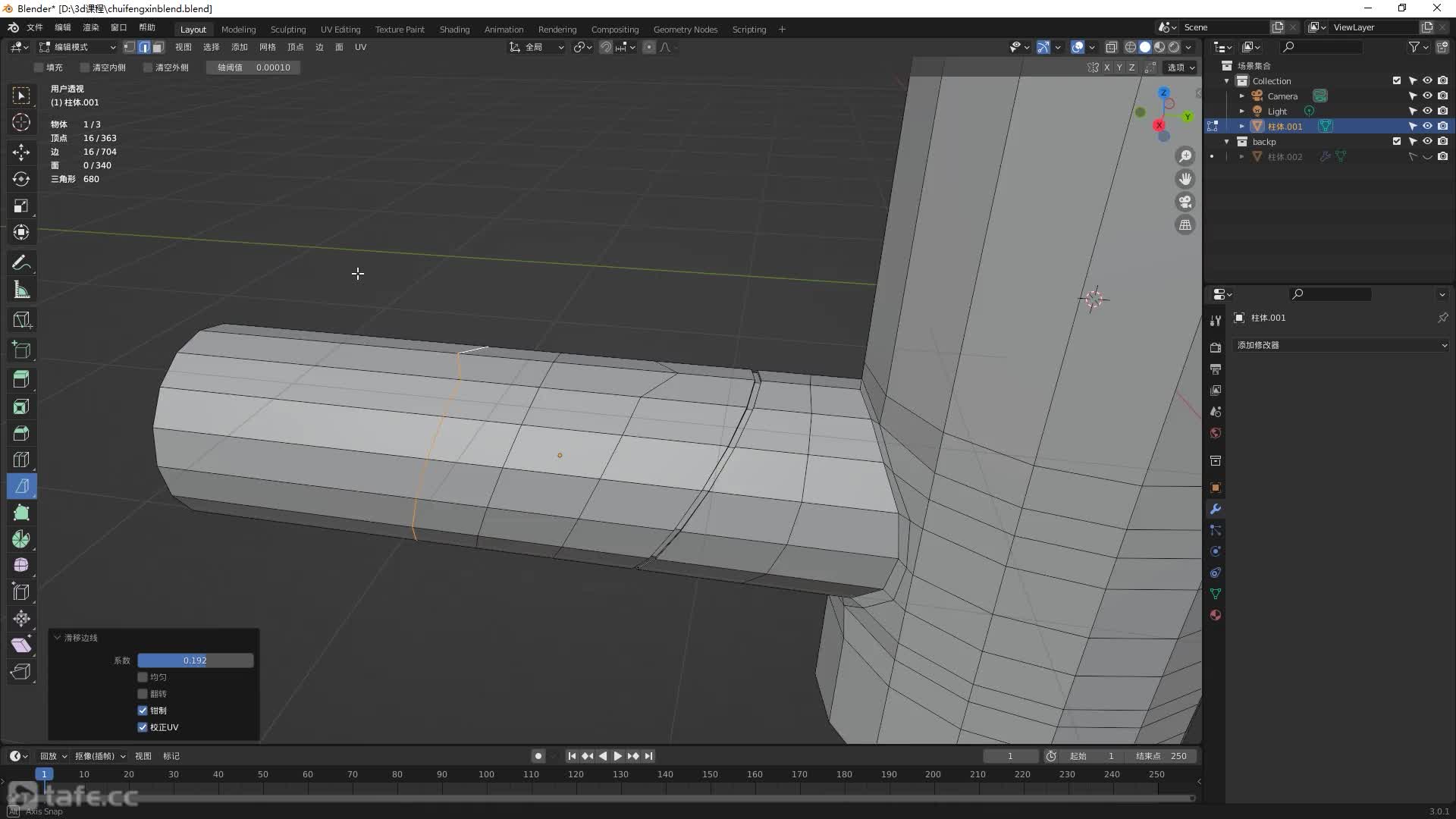Choose the Edge Slide tool

click(21, 592)
